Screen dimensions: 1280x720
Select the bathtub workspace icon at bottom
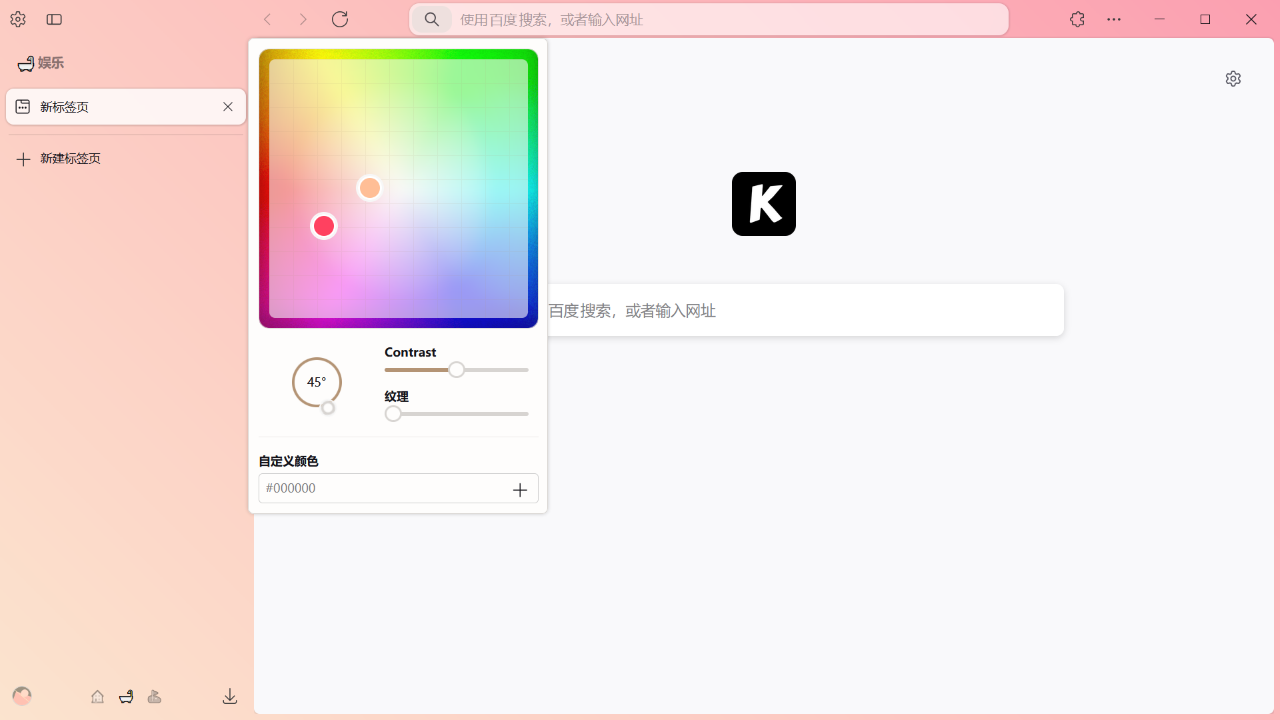click(126, 696)
